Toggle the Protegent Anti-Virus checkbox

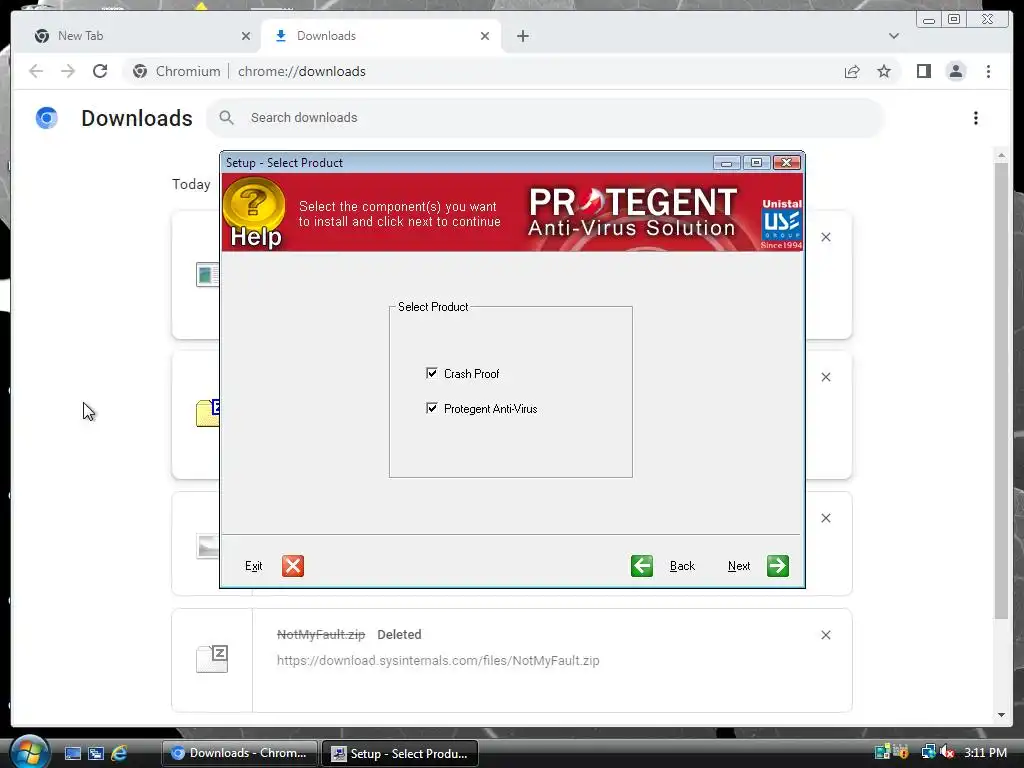431,408
